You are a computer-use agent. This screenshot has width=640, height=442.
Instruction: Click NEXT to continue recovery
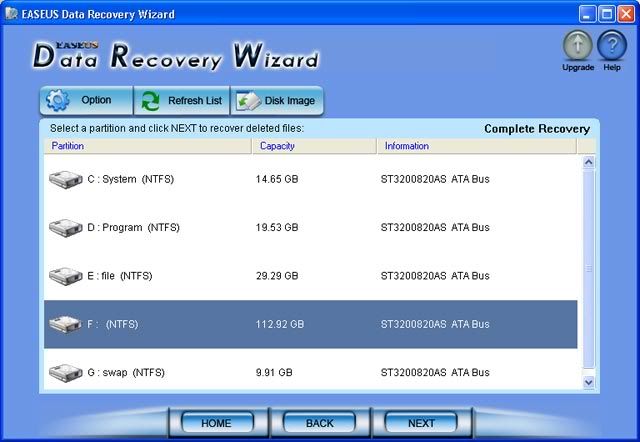pos(421,423)
